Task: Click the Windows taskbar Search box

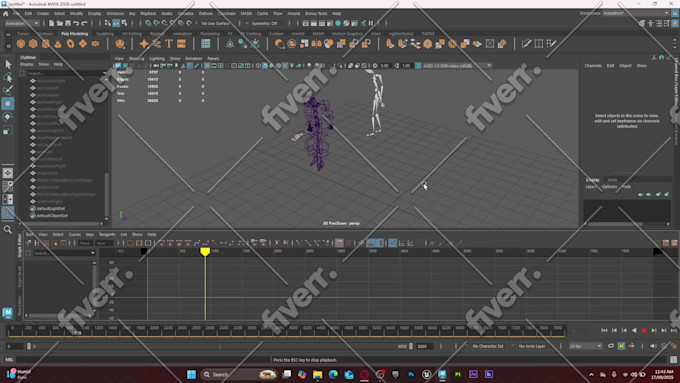Action: (239, 374)
